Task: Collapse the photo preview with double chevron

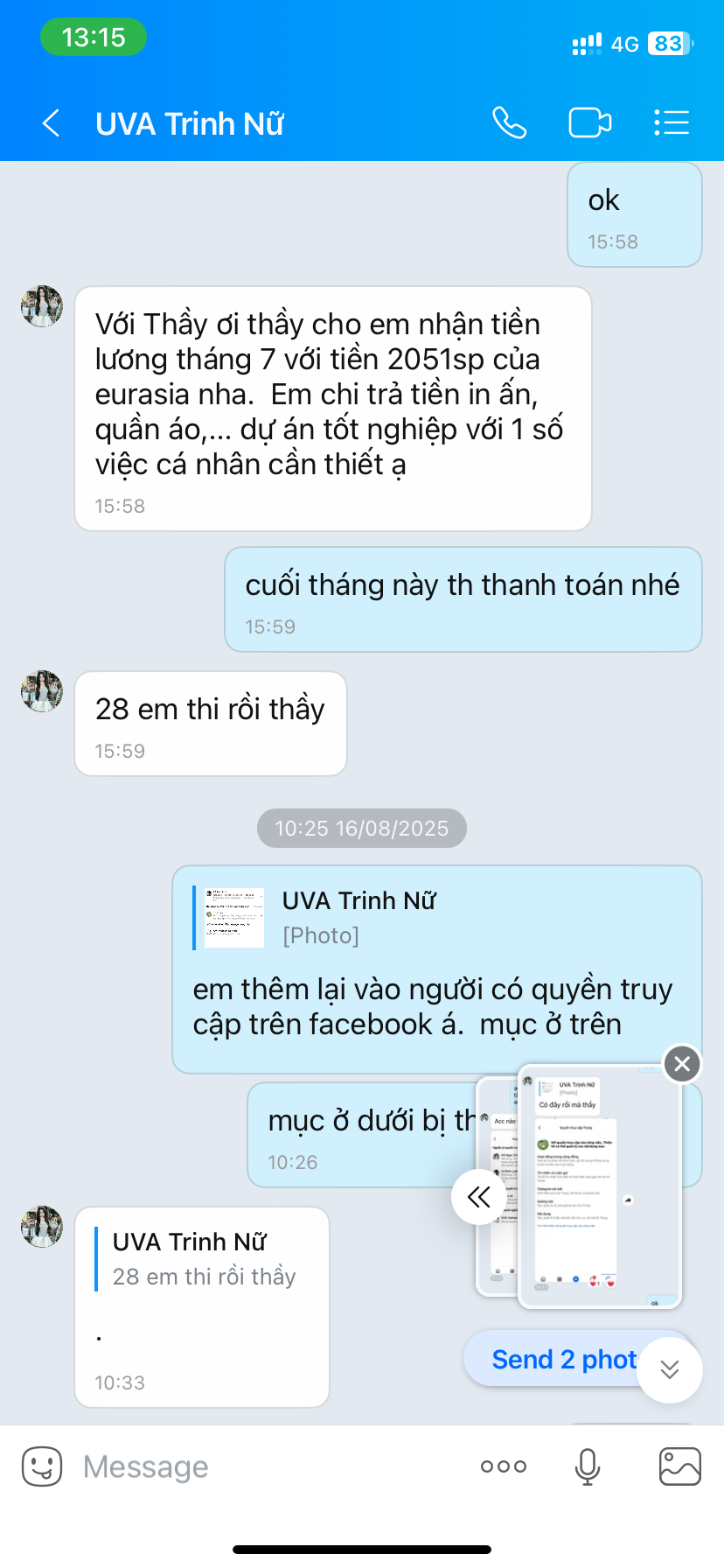Action: coord(479,1196)
